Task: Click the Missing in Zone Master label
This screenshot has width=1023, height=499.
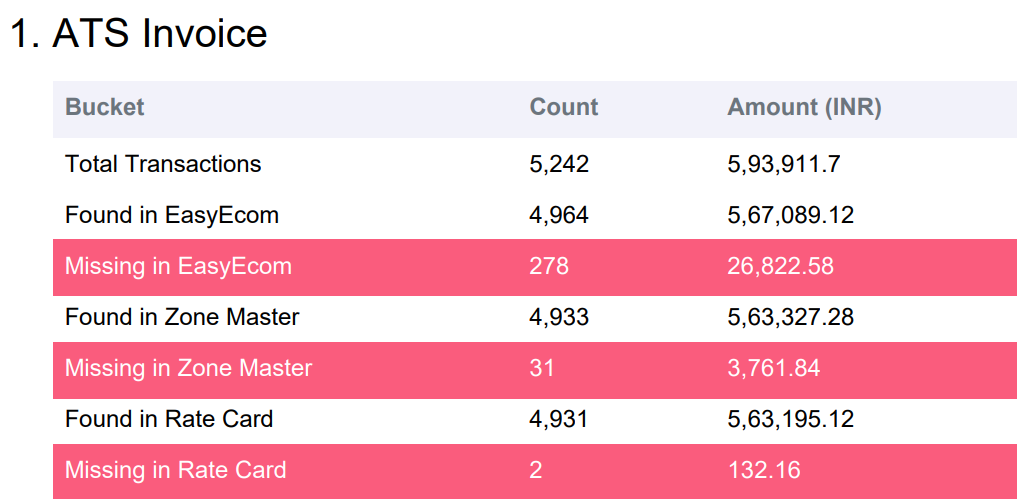Action: click(x=188, y=368)
